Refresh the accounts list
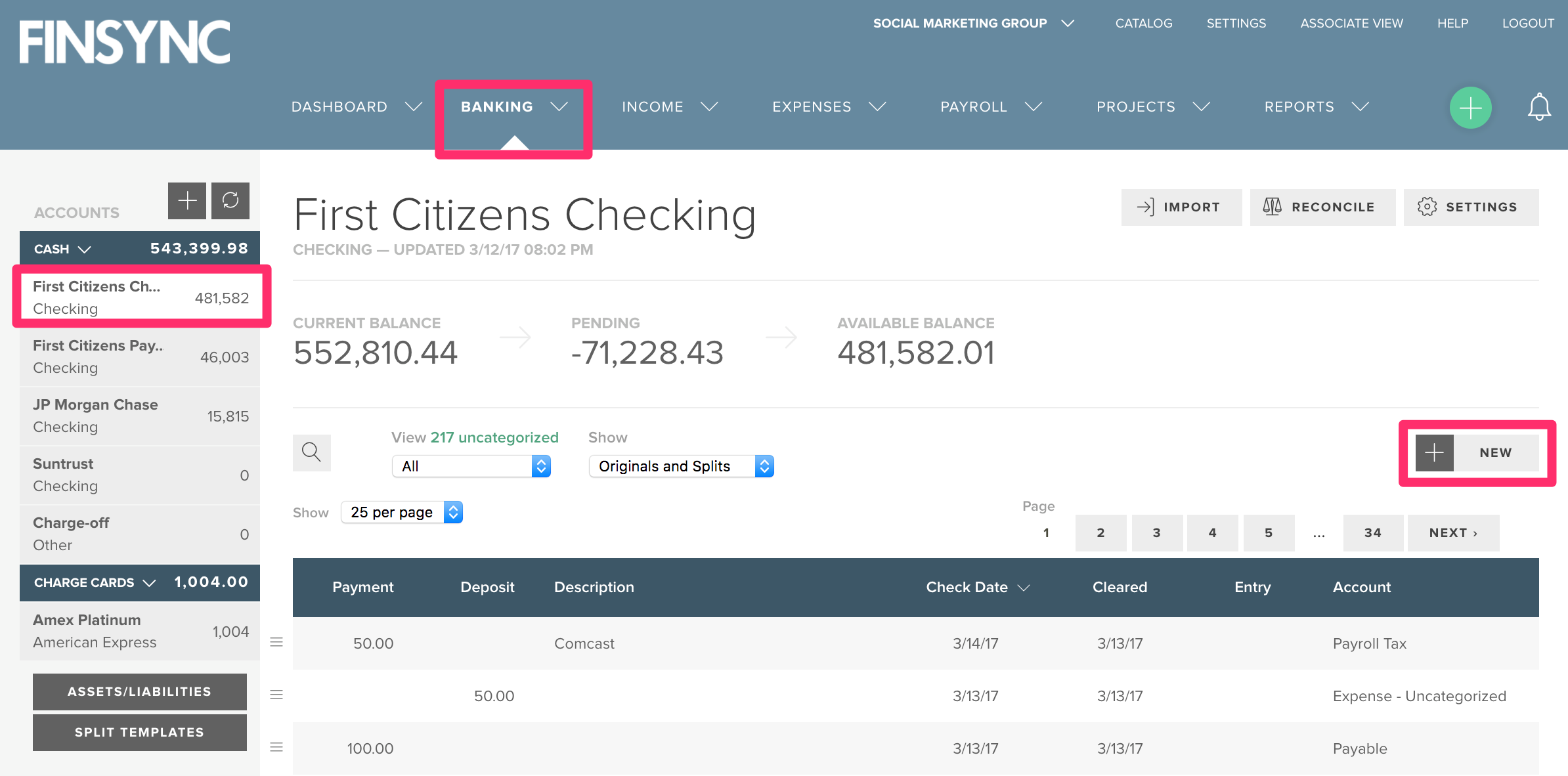 [230, 200]
